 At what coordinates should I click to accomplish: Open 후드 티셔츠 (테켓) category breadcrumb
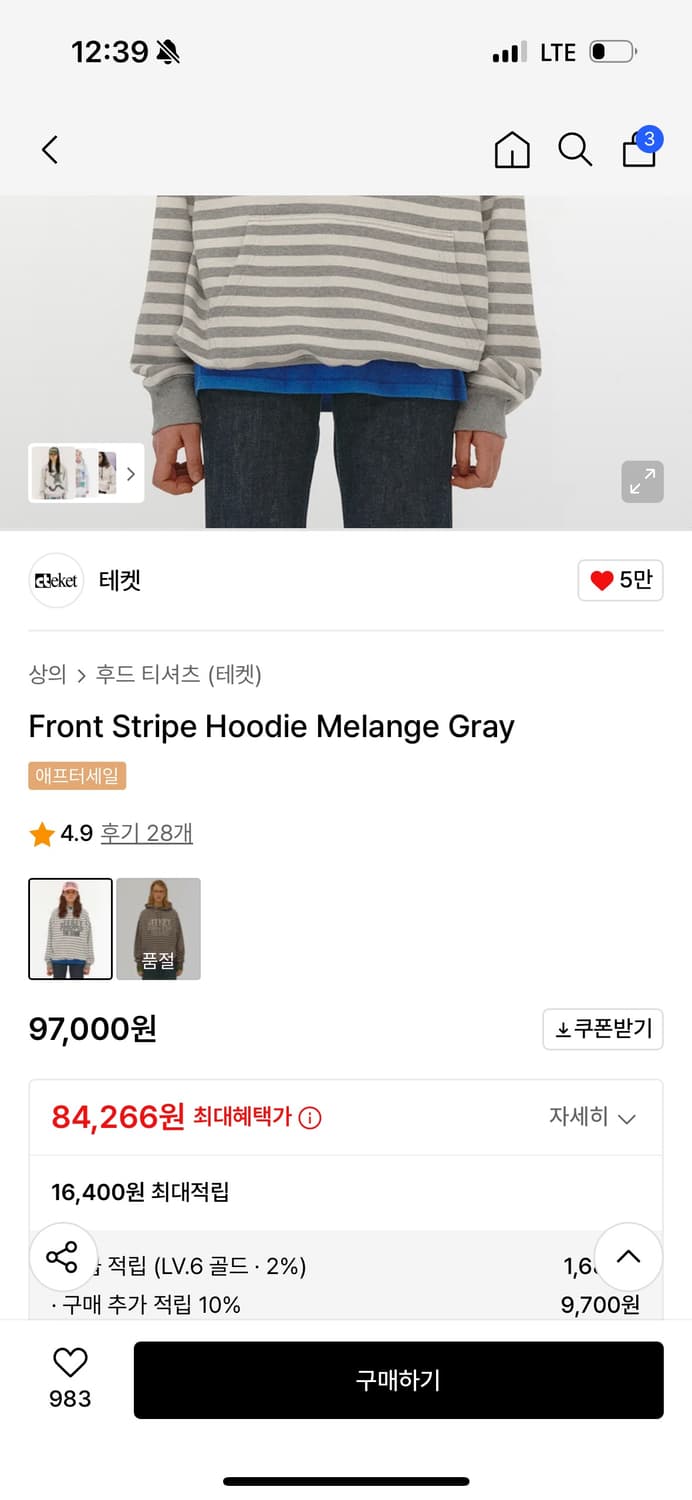tap(178, 675)
